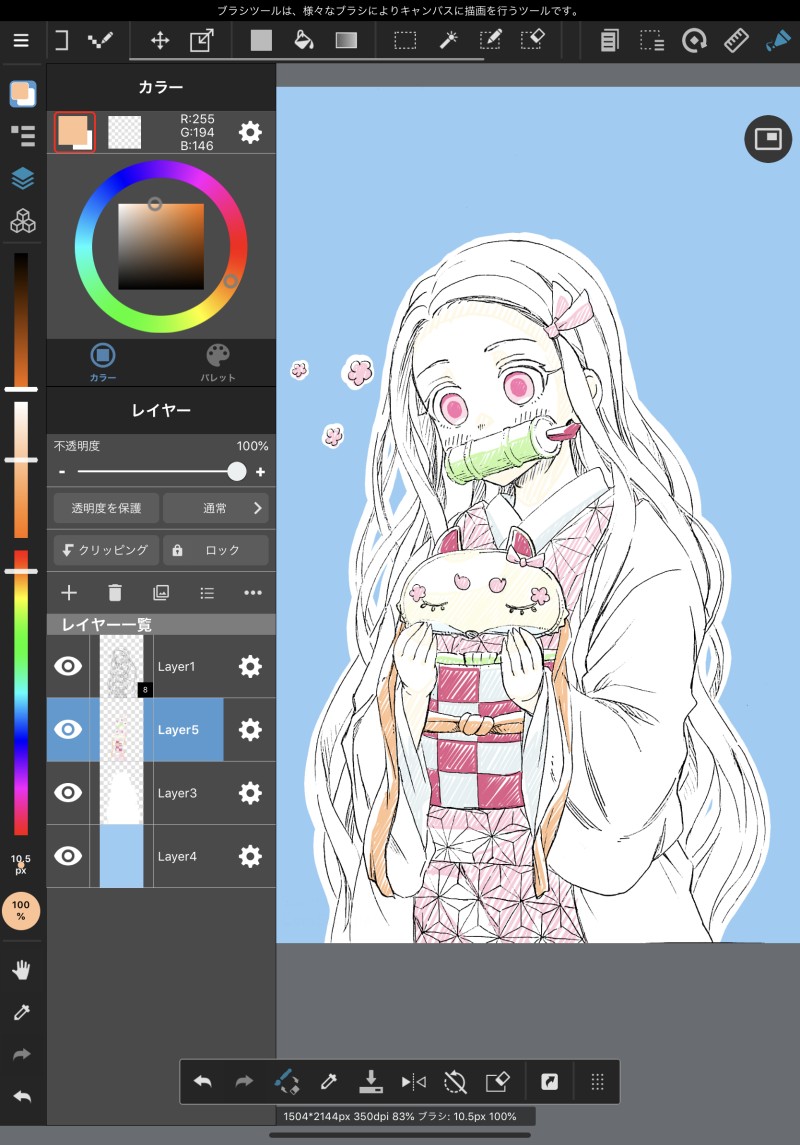This screenshot has width=800, height=1145.
Task: Open Layer4 settings gear
Action: pos(250,856)
